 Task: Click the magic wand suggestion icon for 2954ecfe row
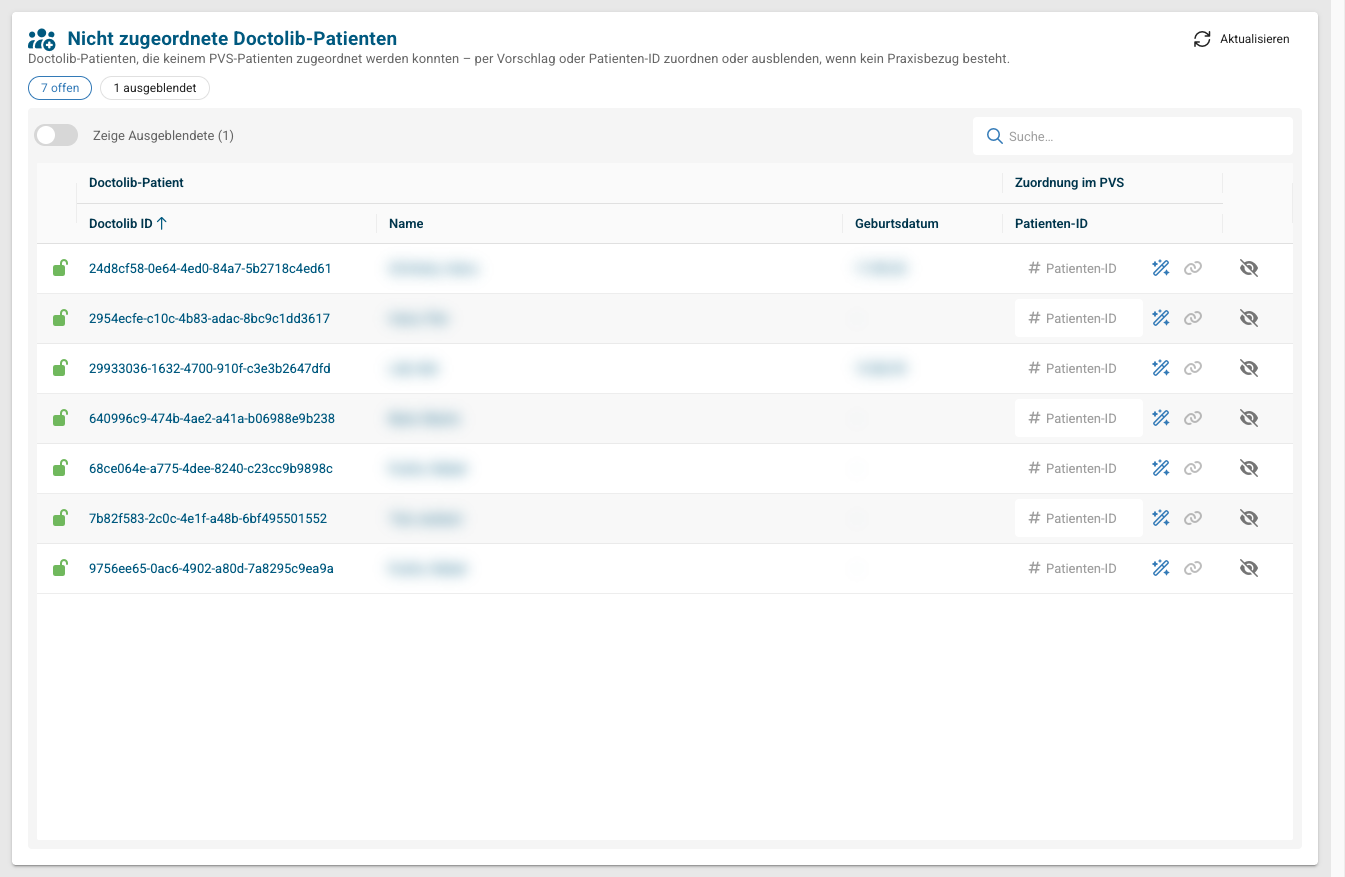pyautogui.click(x=1161, y=318)
